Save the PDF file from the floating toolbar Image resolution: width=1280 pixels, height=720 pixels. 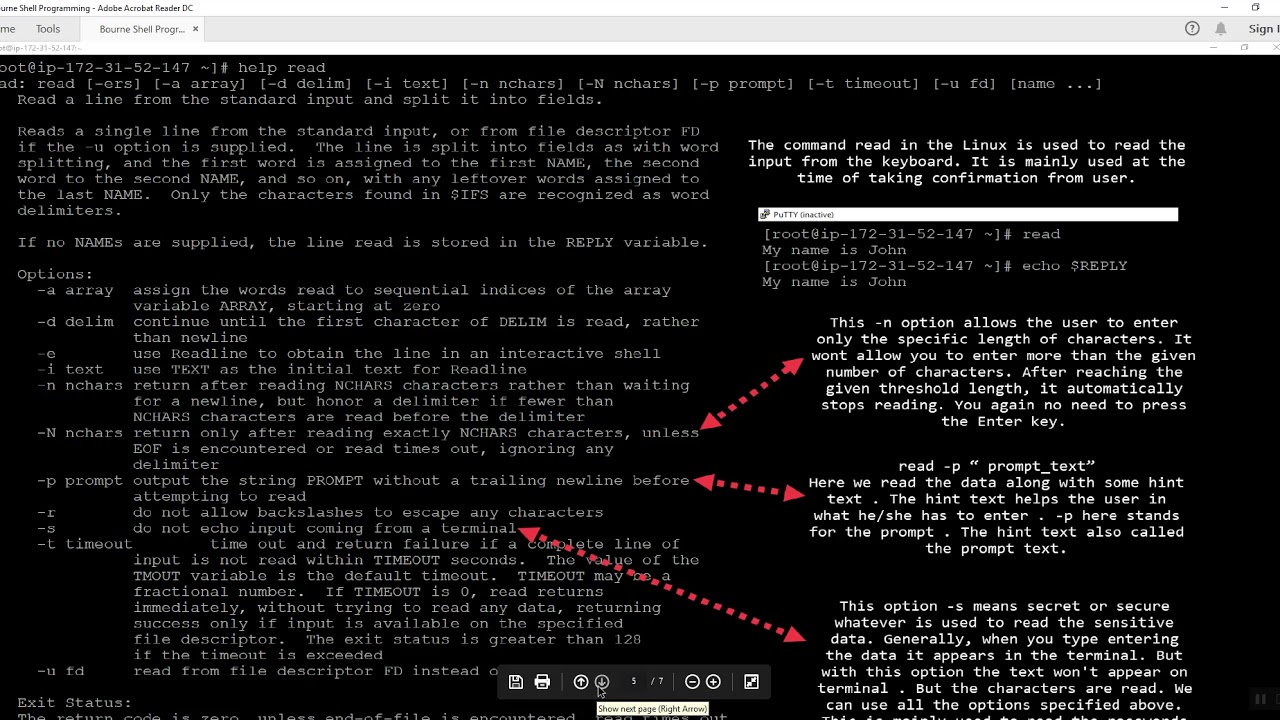click(x=516, y=682)
